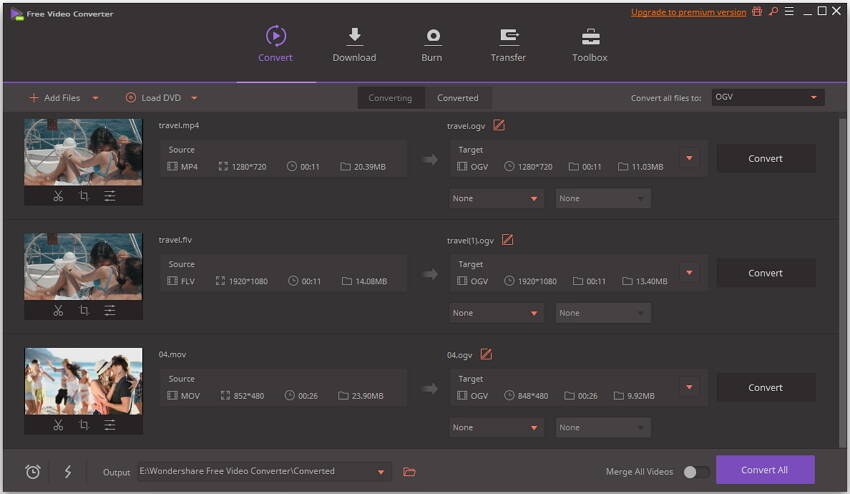Click the key registration icon

(774, 11)
